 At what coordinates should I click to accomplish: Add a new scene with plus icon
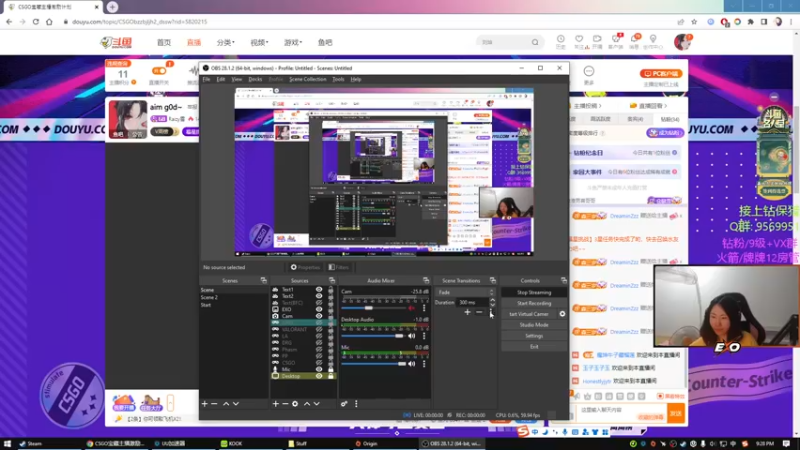205,404
